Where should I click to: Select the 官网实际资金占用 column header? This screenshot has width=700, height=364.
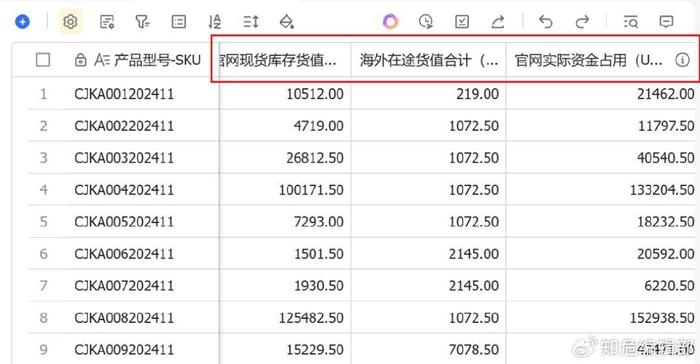tap(601, 60)
